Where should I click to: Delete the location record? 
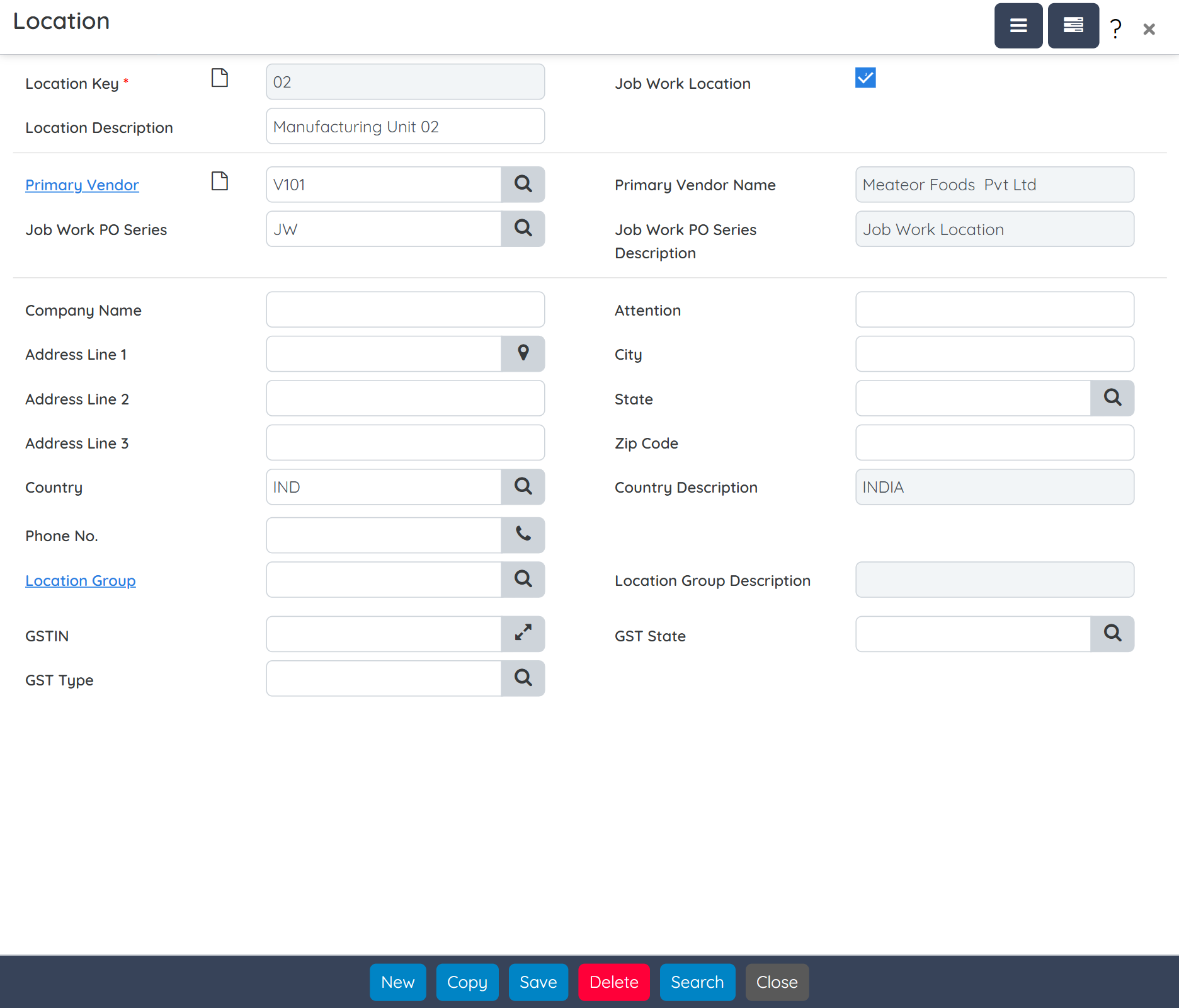[x=614, y=982]
